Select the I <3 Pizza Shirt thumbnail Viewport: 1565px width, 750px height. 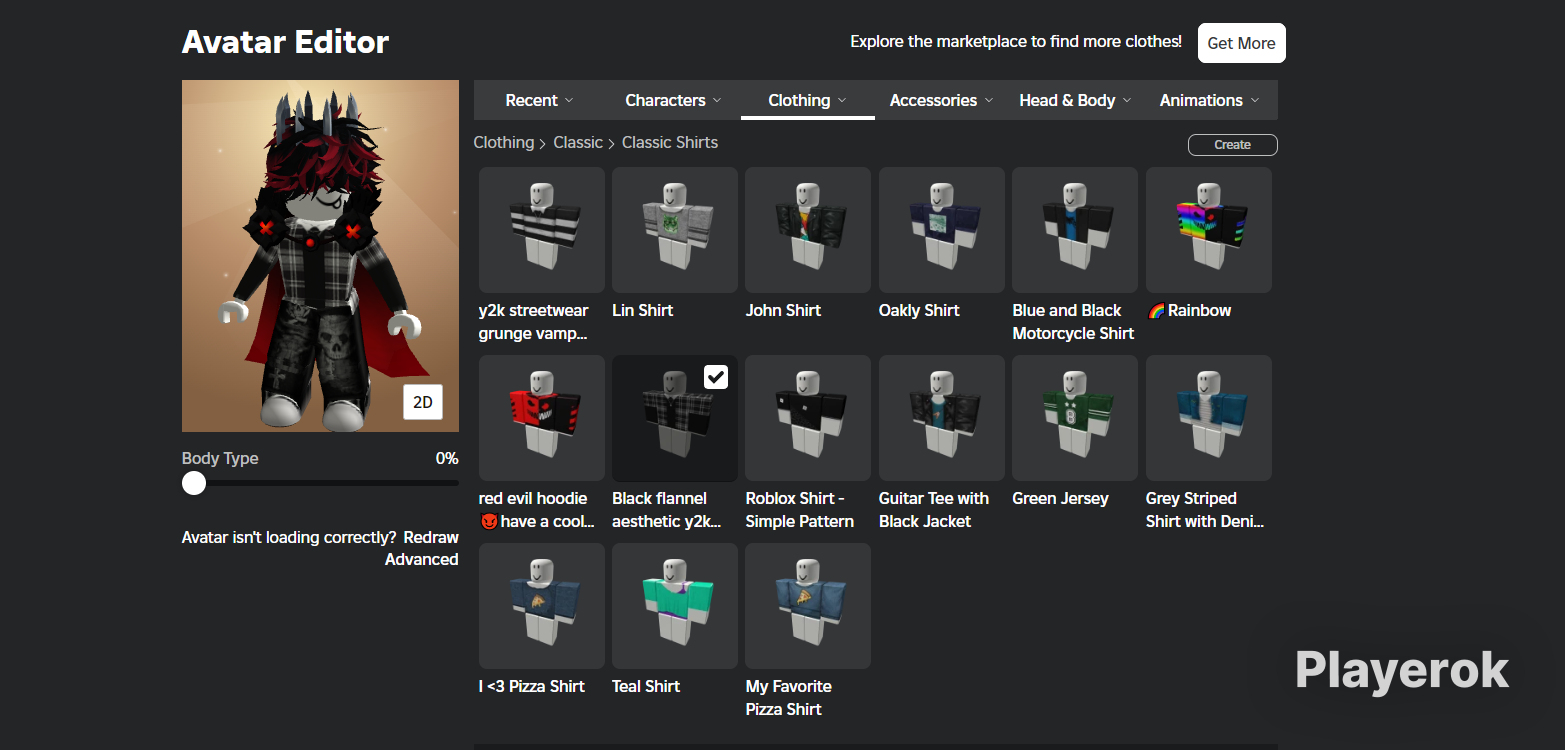[542, 606]
